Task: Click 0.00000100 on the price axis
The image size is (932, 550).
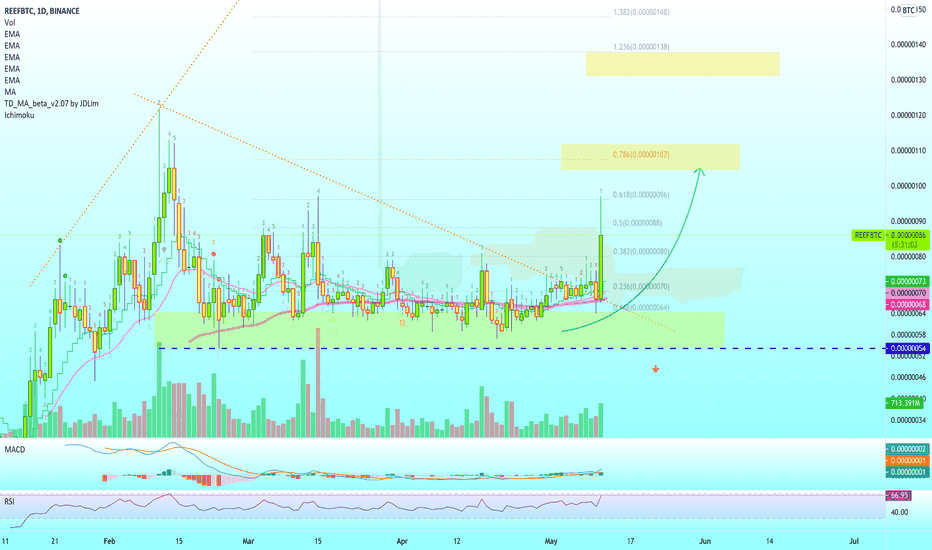Action: point(908,186)
